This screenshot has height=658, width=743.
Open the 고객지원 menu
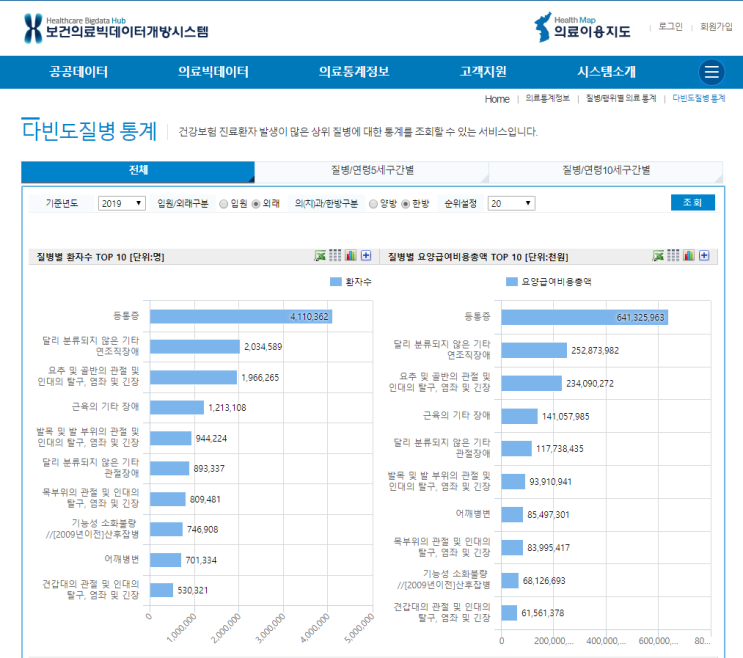[x=483, y=72]
